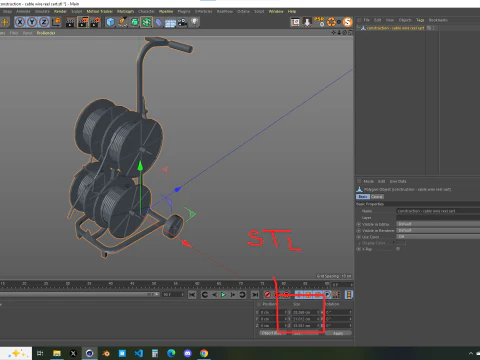
Task: Toggle the Y axis lock
Action: point(32,22)
